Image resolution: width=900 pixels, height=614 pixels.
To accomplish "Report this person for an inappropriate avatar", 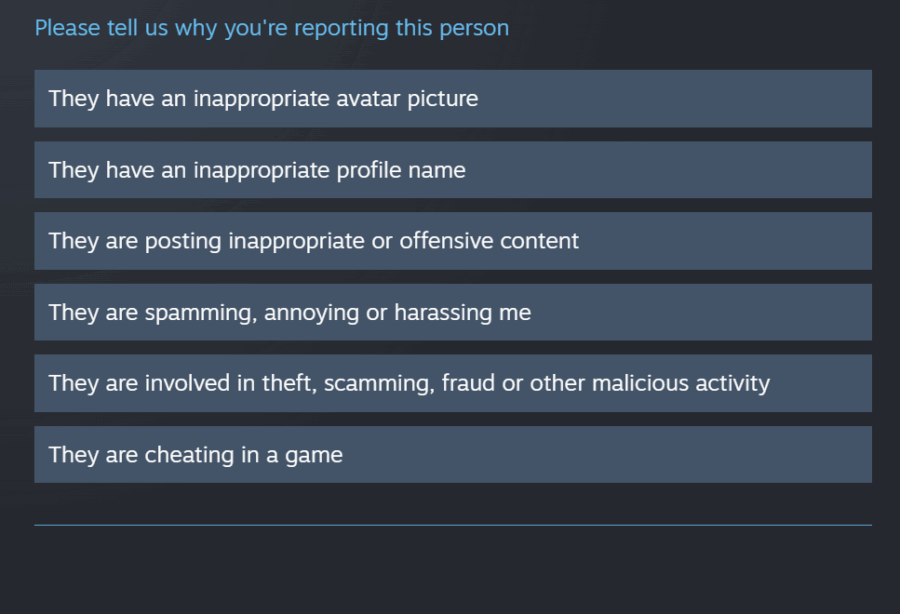I will 452,99.
